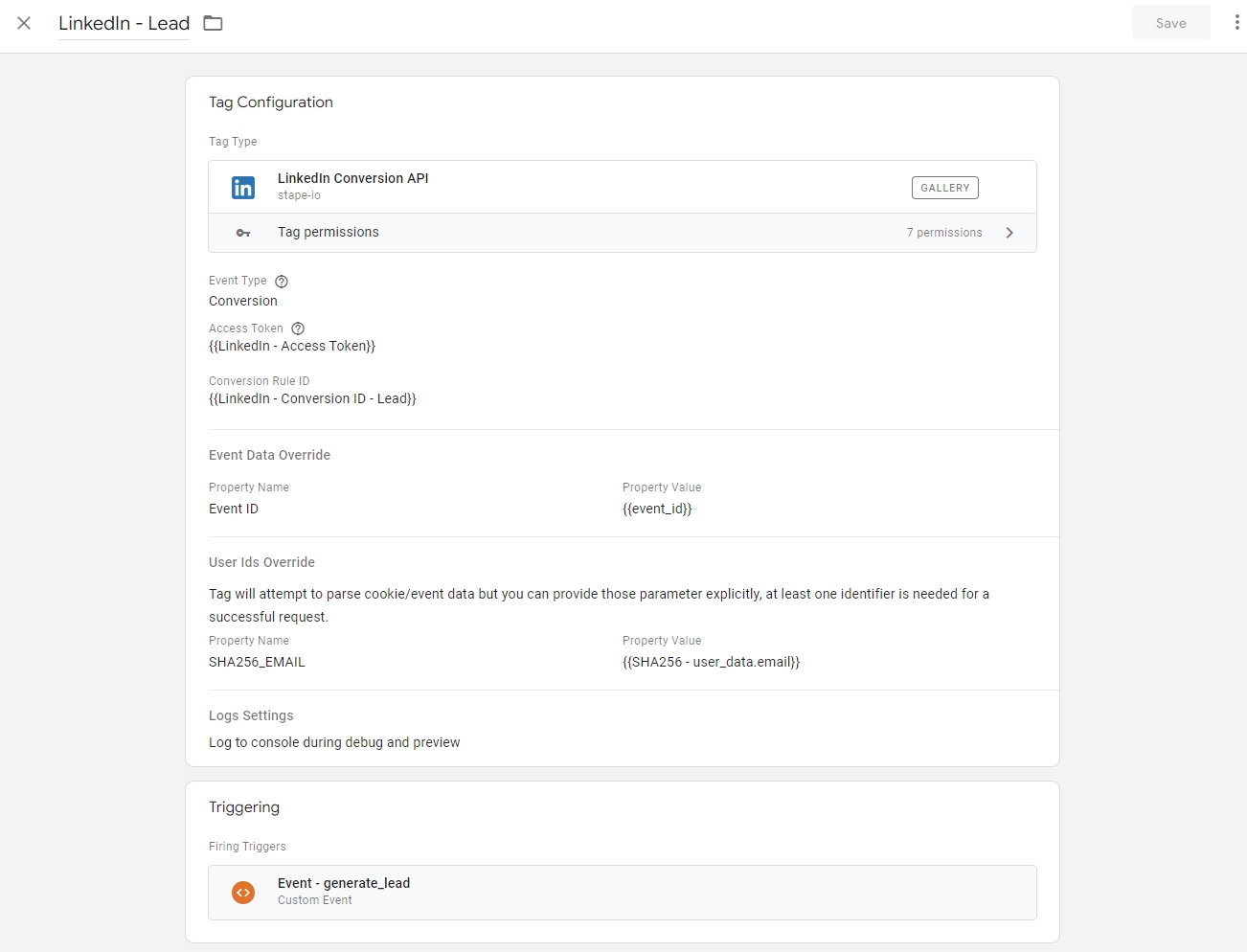The height and width of the screenshot is (952, 1247).
Task: Select the LinkedIn Conversion API tag type
Action: (623, 187)
